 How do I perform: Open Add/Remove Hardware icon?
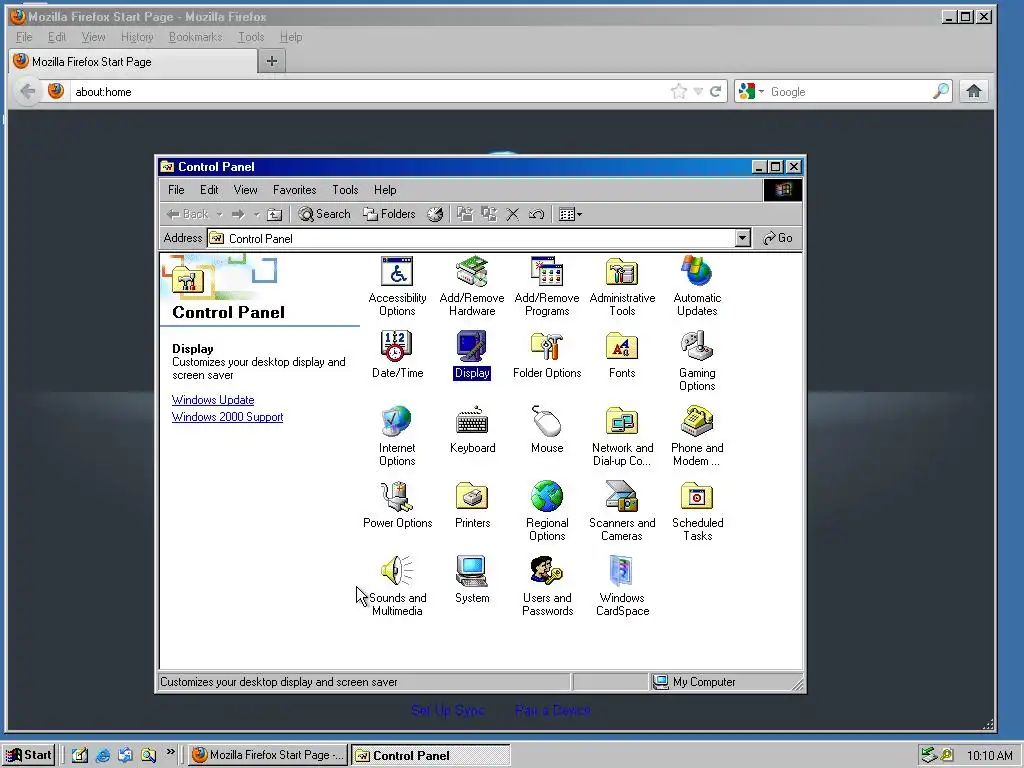[472, 286]
